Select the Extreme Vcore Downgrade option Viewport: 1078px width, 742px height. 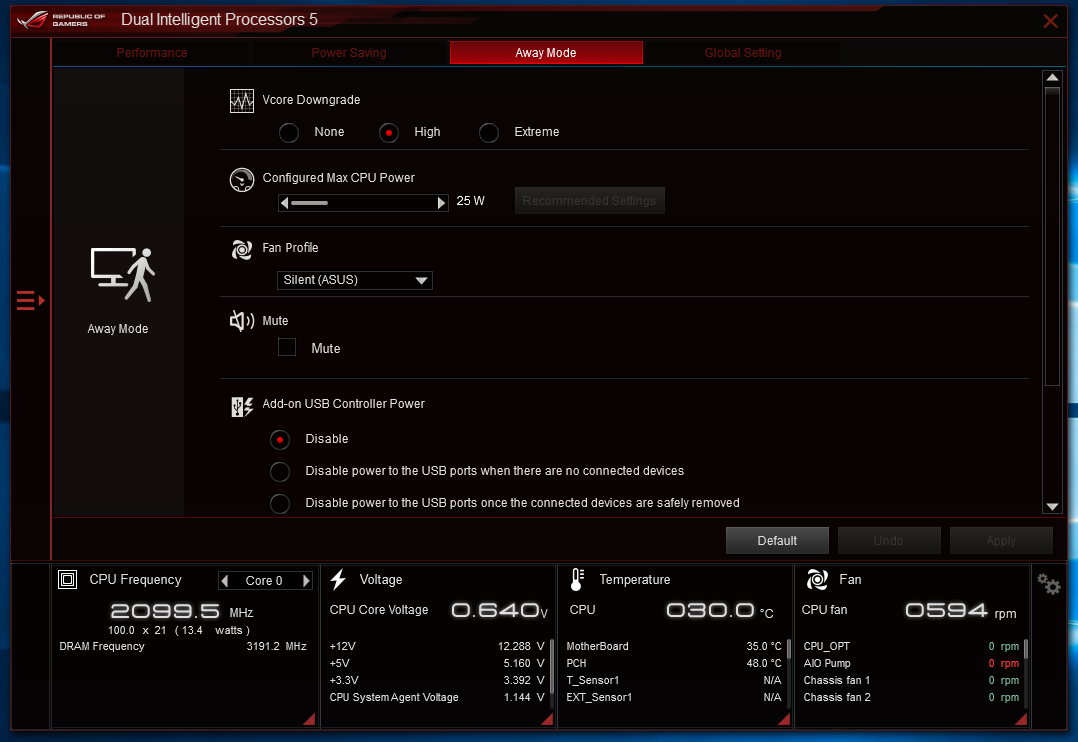tap(489, 133)
